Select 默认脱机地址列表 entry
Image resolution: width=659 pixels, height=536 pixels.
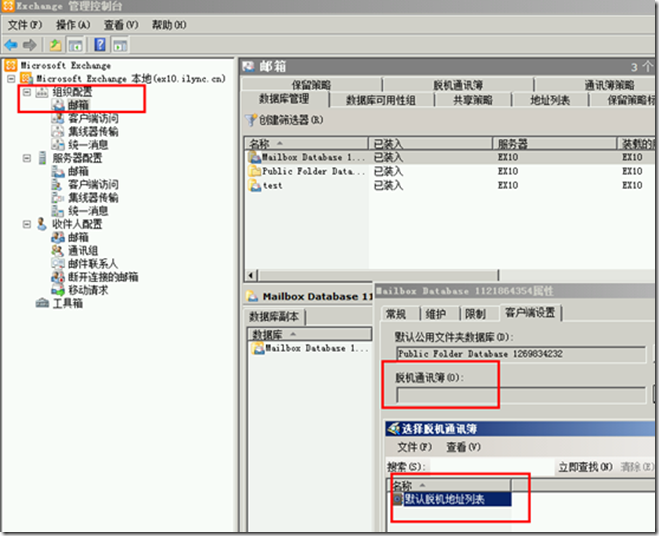453,499
